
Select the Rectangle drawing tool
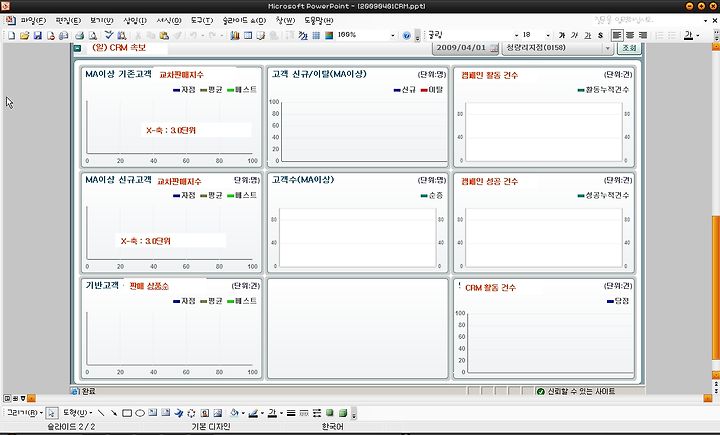[x=127, y=413]
